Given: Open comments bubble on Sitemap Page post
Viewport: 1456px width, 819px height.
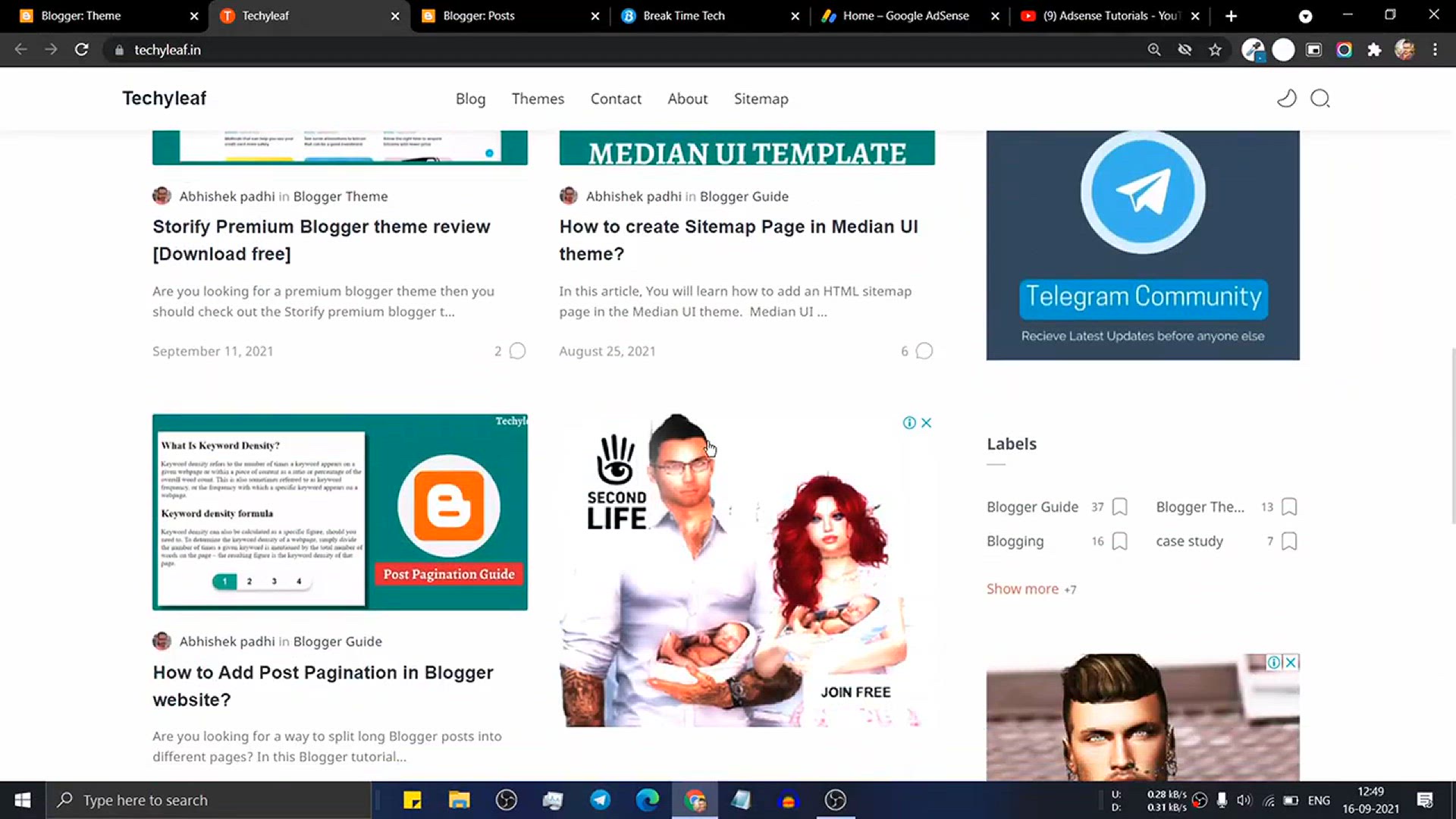Looking at the screenshot, I should [924, 351].
